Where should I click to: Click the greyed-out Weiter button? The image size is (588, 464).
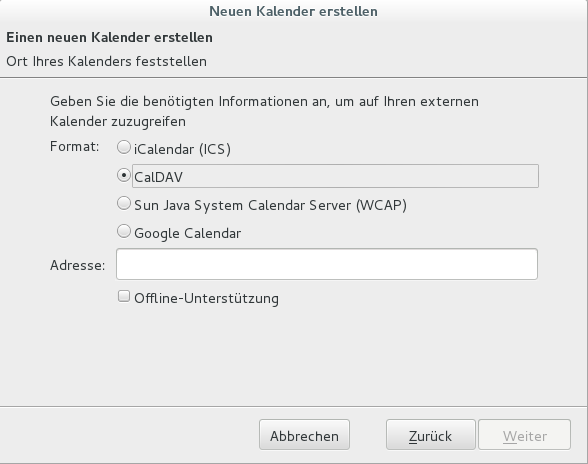(x=524, y=435)
